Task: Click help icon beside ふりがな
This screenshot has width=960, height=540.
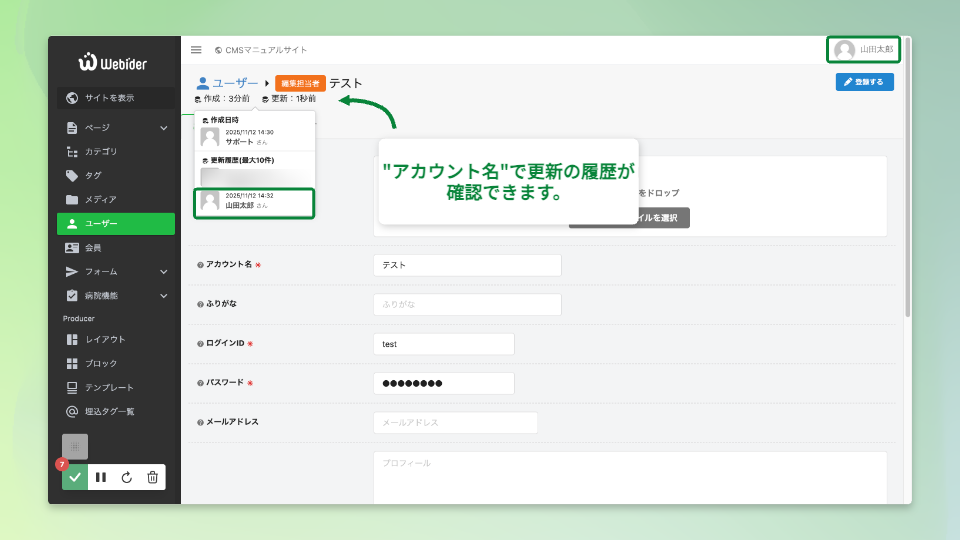Action: coord(200,304)
